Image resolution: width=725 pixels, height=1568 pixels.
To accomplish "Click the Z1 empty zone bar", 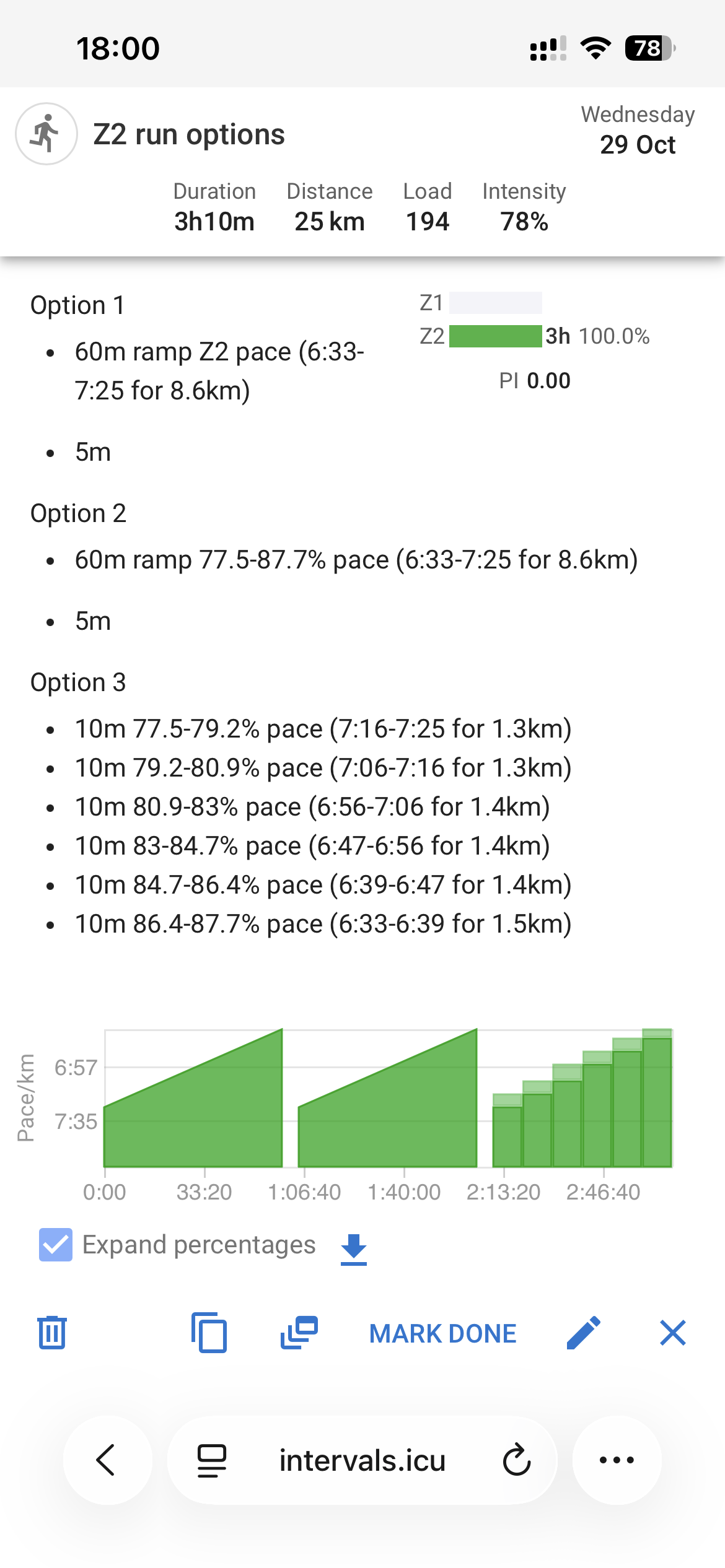I will (495, 303).
